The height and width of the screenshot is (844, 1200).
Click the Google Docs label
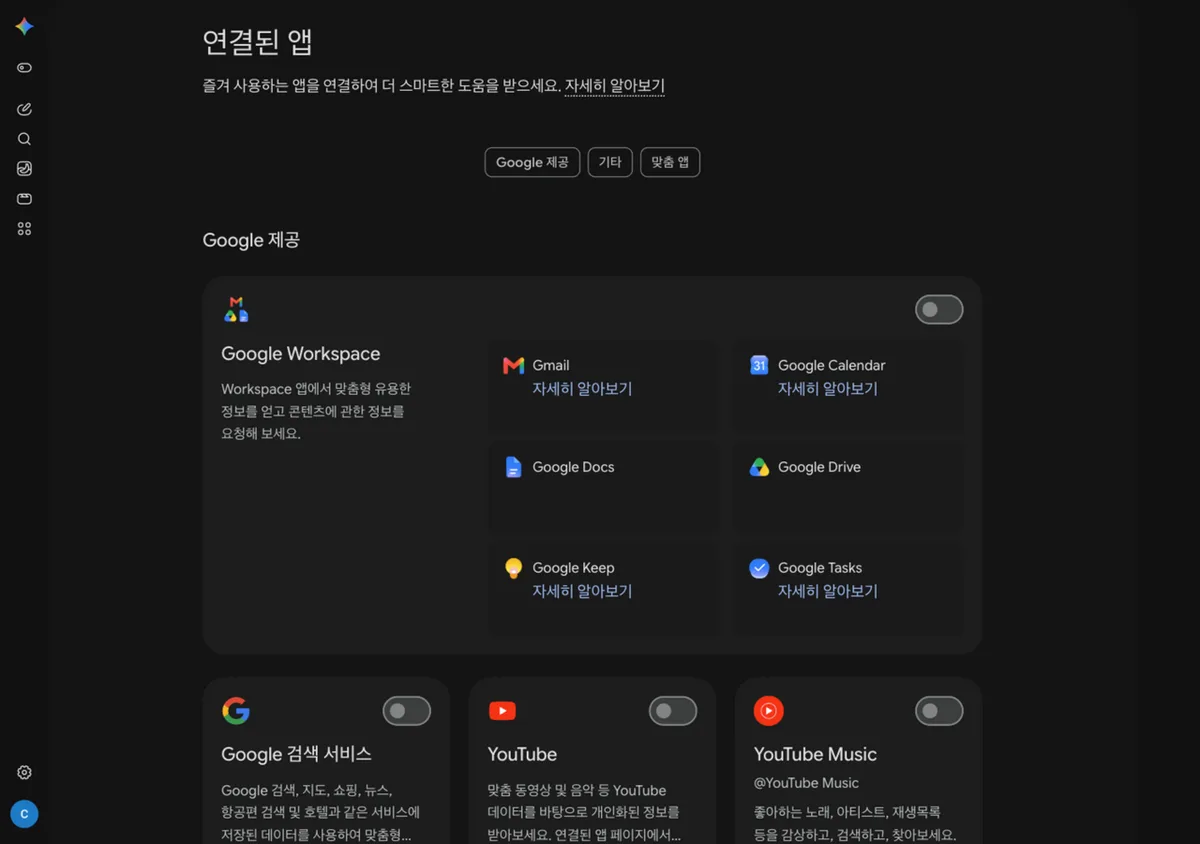tap(573, 467)
